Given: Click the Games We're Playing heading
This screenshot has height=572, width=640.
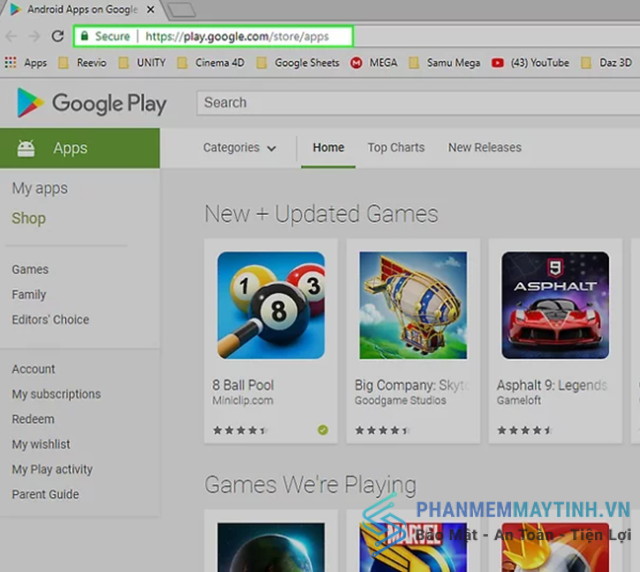Looking at the screenshot, I should click(310, 485).
